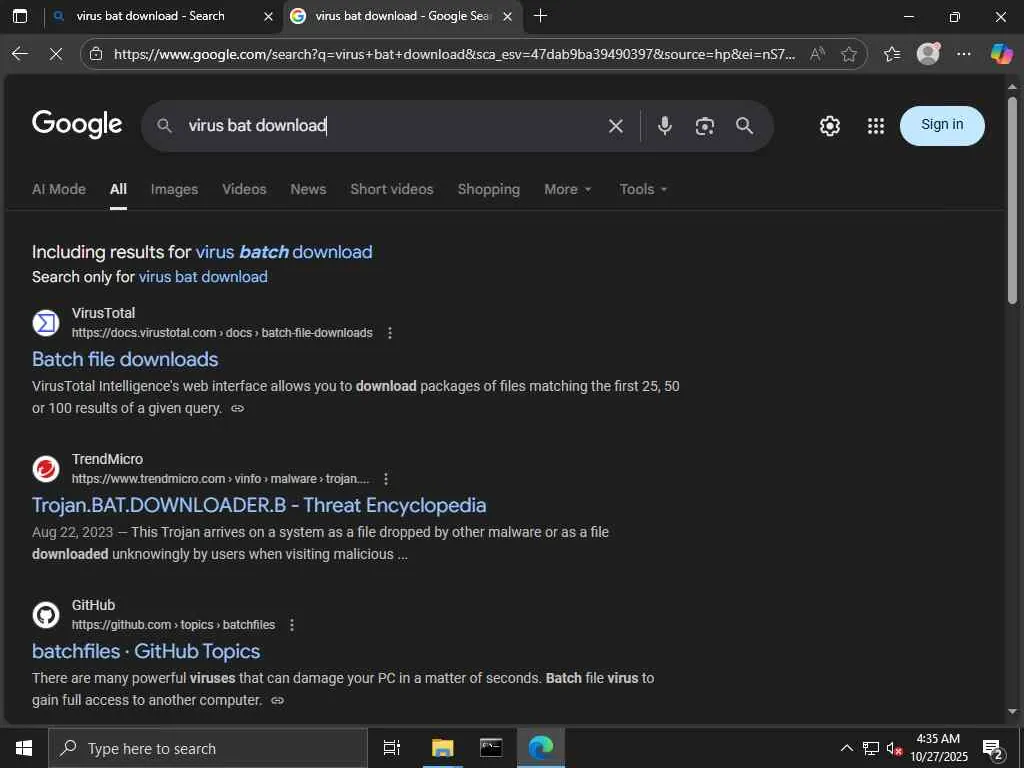Open Task View on taskbar
1024x768 pixels.
[x=391, y=748]
